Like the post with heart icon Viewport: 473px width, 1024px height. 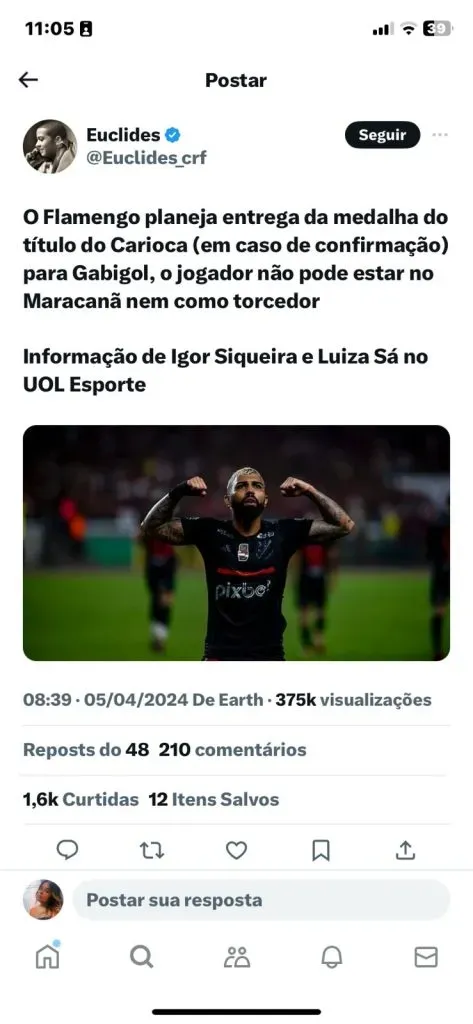[x=236, y=850]
